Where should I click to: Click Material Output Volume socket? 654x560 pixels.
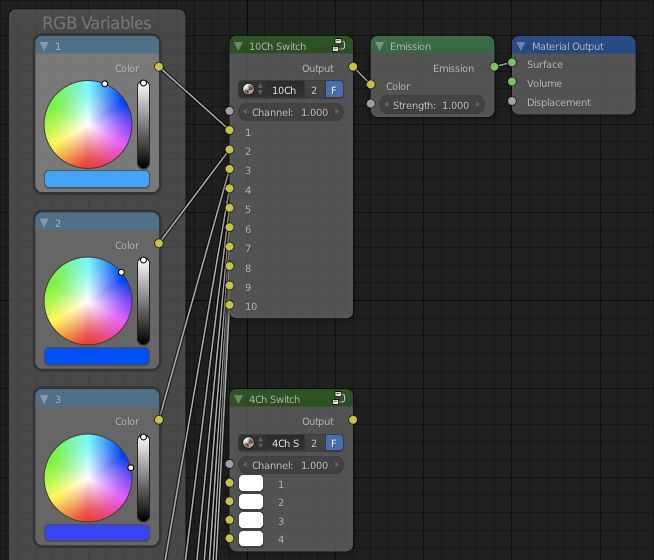click(x=512, y=82)
